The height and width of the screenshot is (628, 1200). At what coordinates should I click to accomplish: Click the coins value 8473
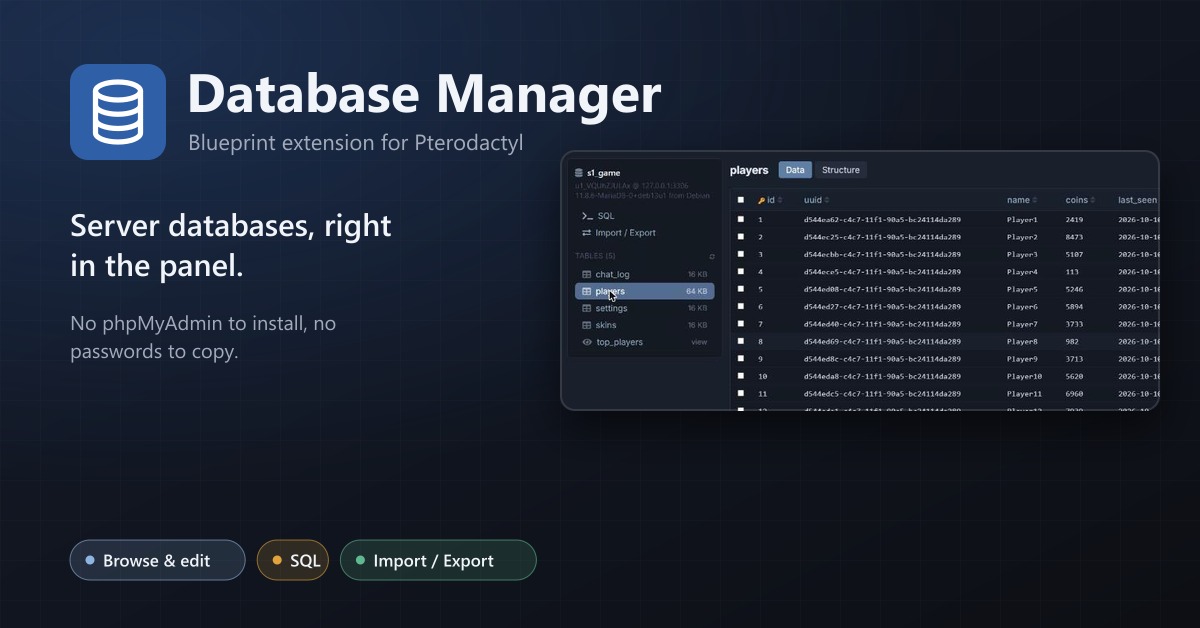[x=1074, y=237]
